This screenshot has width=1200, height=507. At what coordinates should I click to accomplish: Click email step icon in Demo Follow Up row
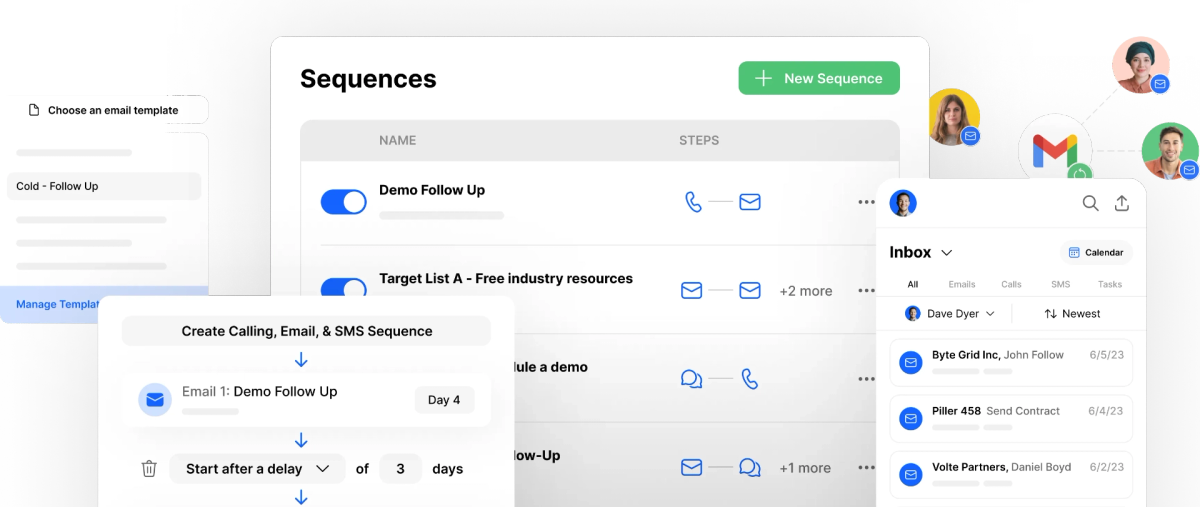(750, 202)
